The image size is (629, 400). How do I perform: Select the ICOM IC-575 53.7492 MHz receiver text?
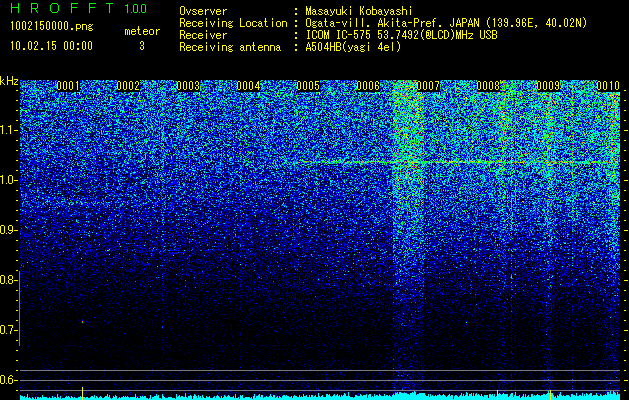pyautogui.click(x=401, y=35)
